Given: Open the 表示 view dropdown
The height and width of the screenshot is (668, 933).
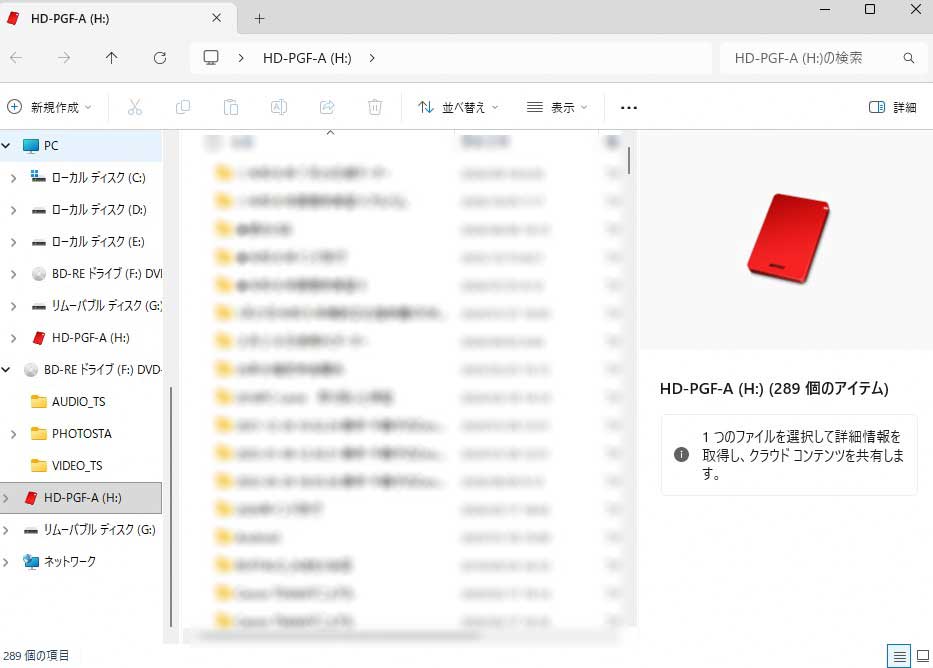Looking at the screenshot, I should coord(558,108).
